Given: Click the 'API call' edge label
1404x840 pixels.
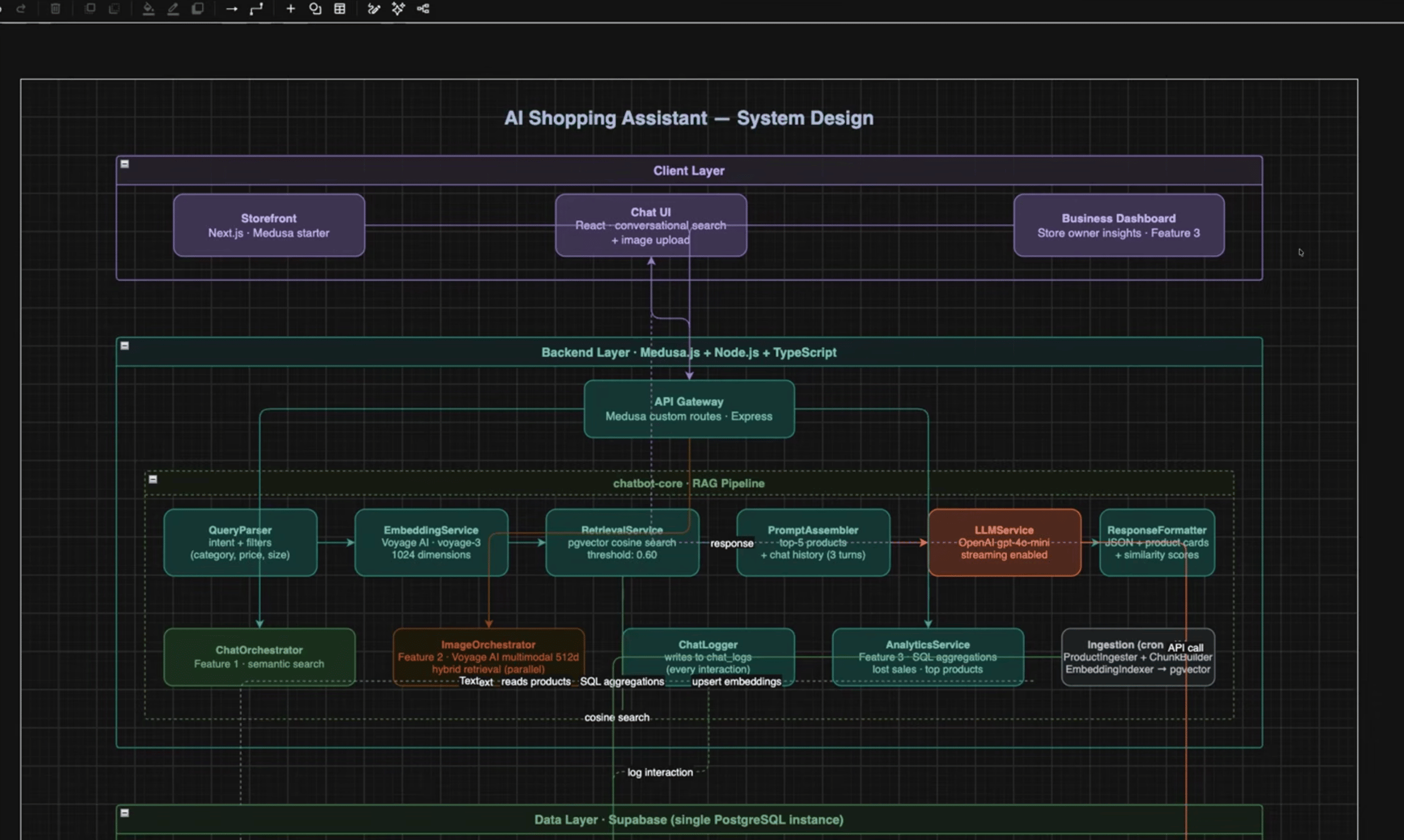Looking at the screenshot, I should point(1186,648).
